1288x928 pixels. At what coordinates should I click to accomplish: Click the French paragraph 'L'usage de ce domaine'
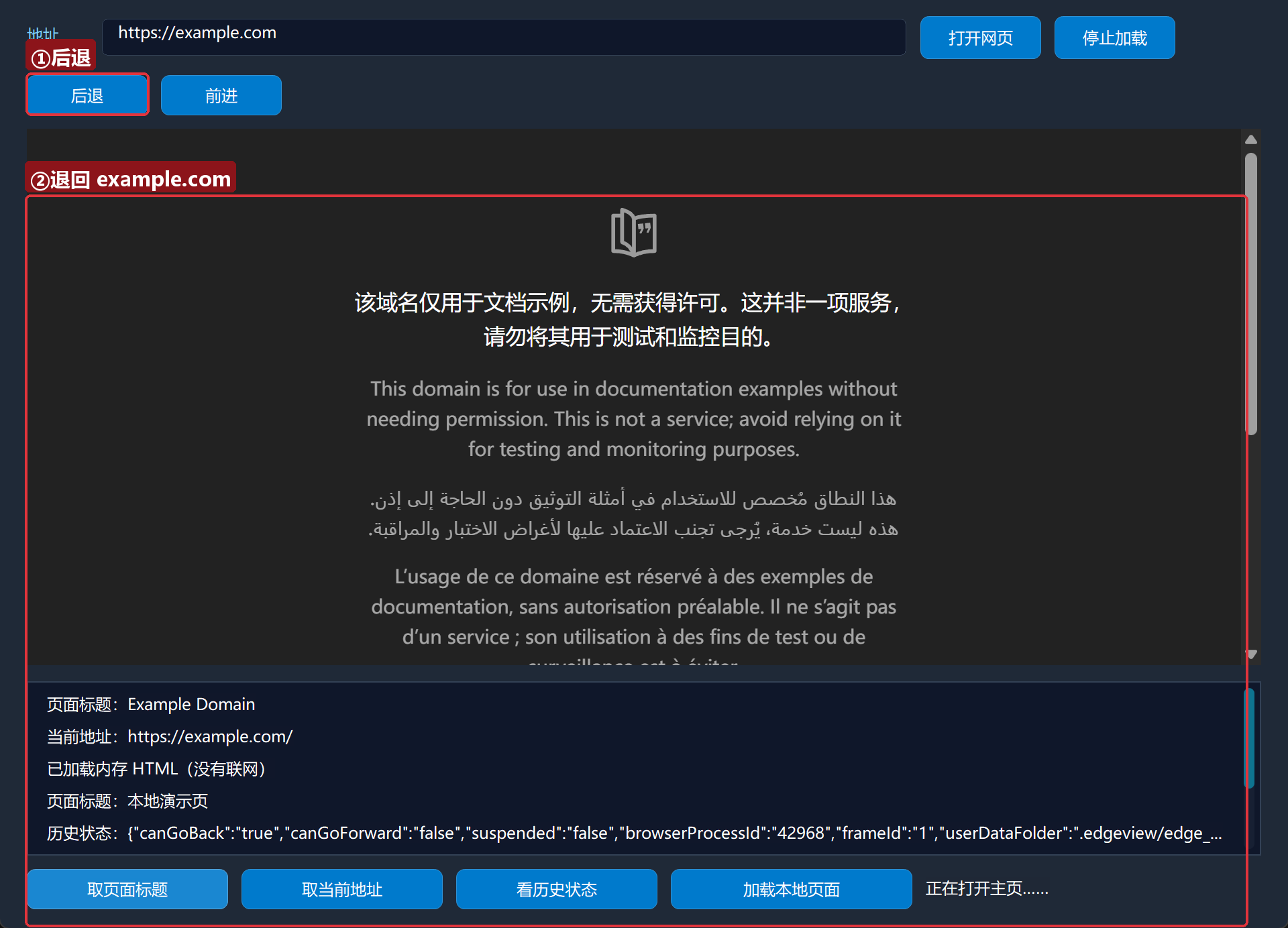(x=634, y=617)
